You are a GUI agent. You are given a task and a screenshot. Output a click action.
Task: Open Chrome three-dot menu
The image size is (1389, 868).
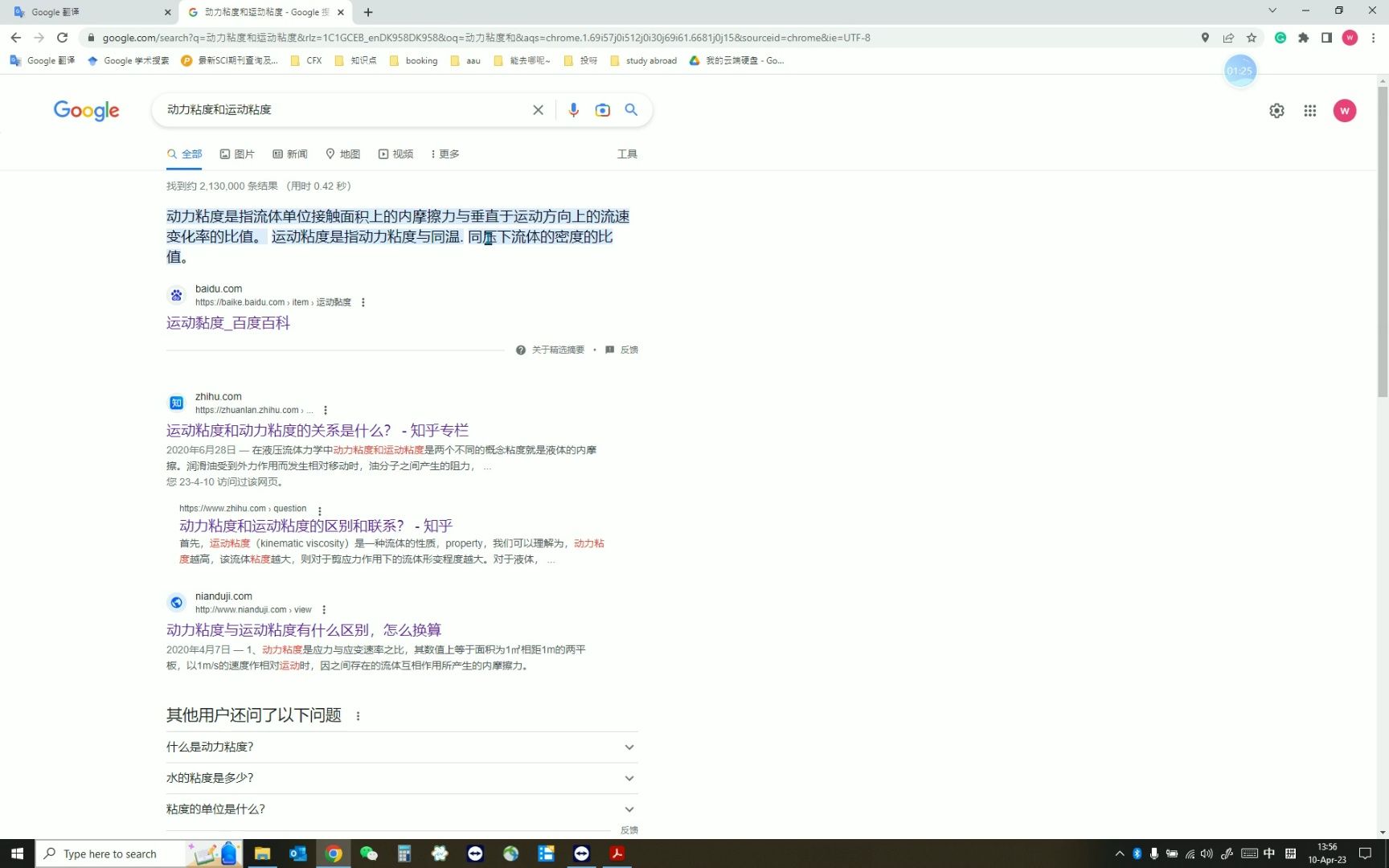point(1373,38)
